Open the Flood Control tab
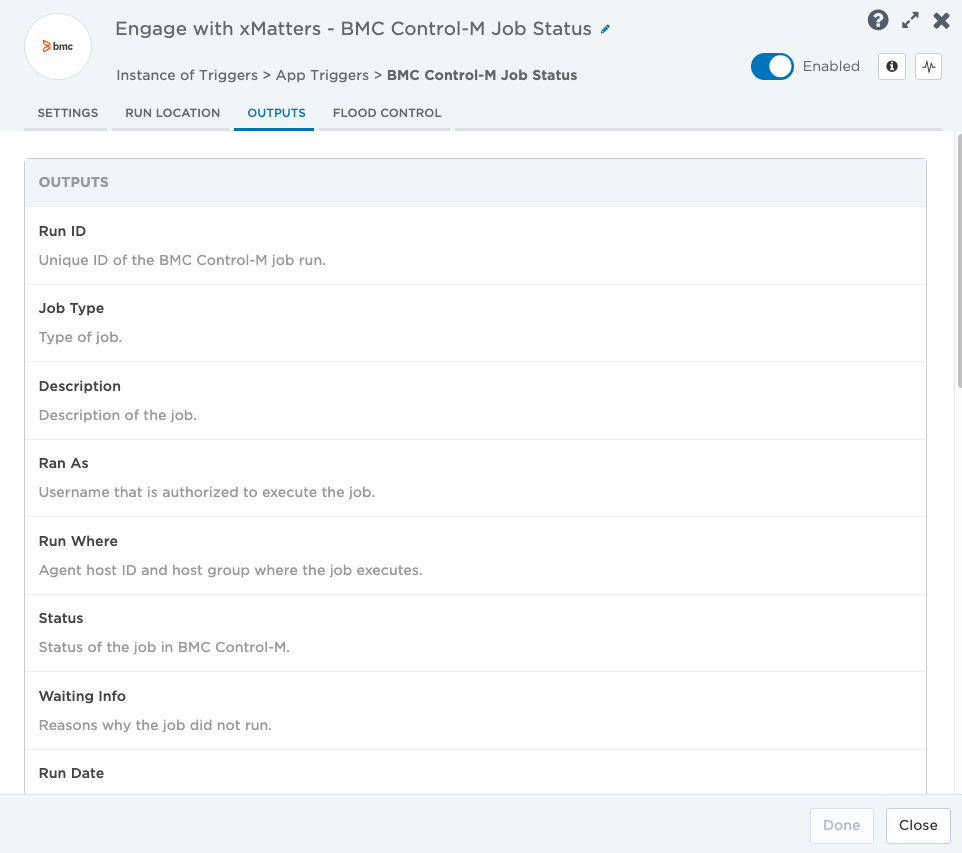Screen dimensions: 962x853 tap(387, 113)
